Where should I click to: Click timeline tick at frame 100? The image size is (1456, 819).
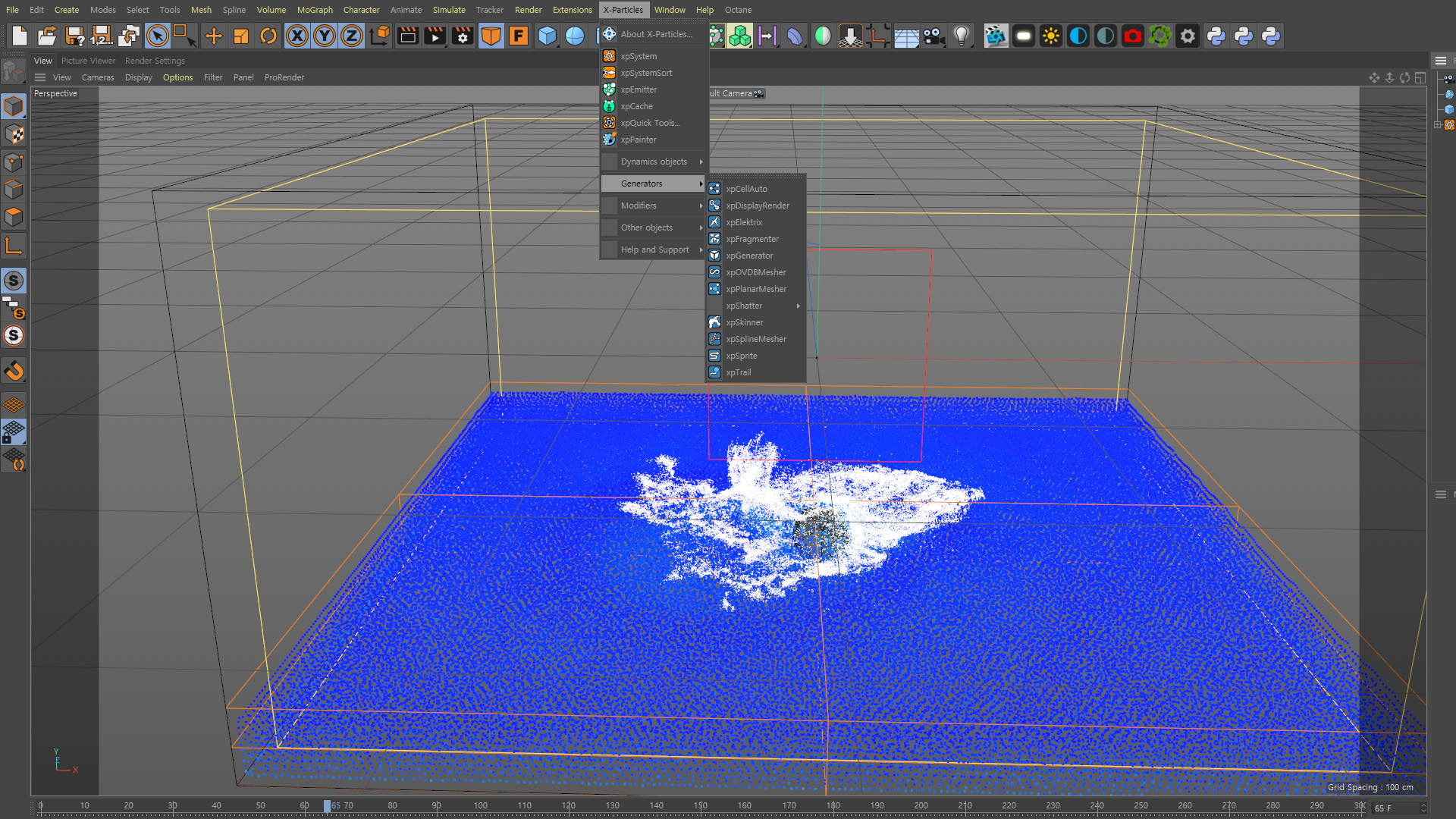tap(481, 806)
